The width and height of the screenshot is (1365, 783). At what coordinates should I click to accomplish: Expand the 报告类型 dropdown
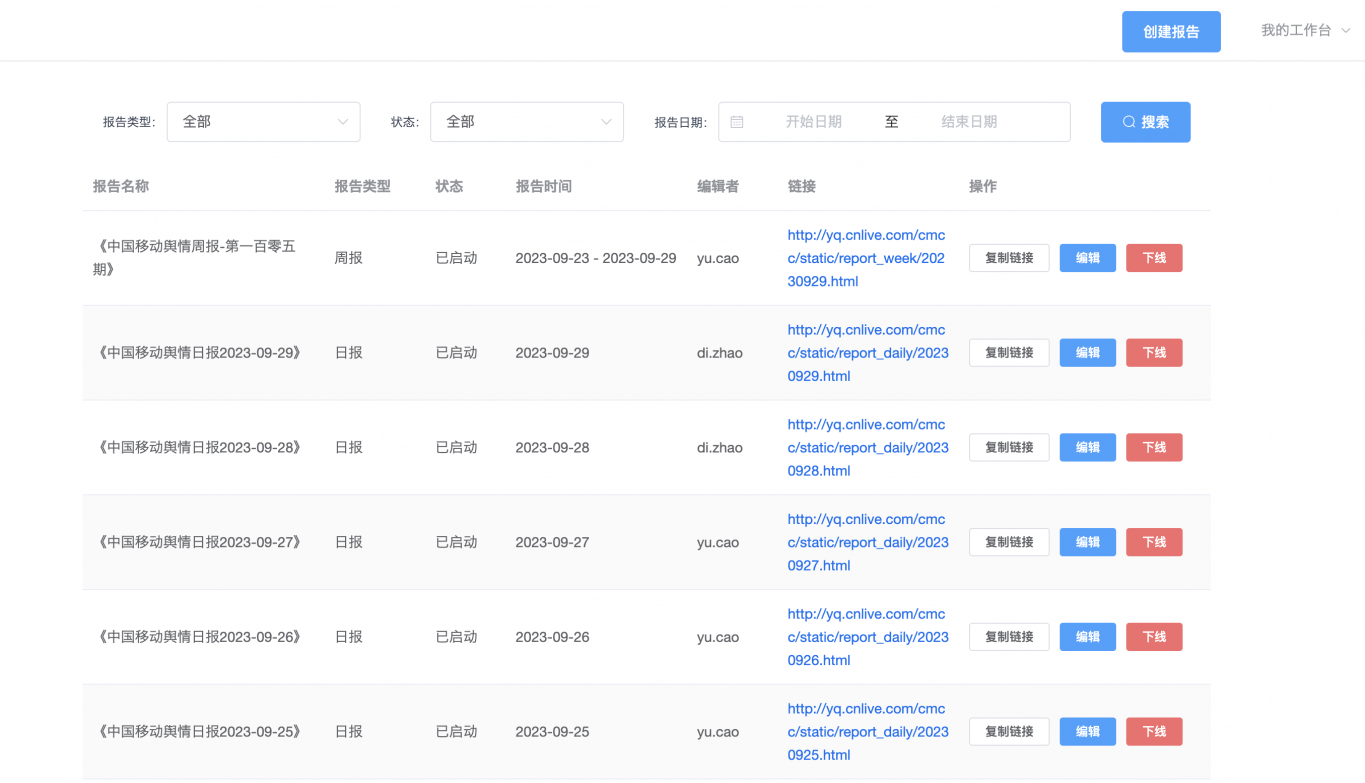click(x=263, y=122)
